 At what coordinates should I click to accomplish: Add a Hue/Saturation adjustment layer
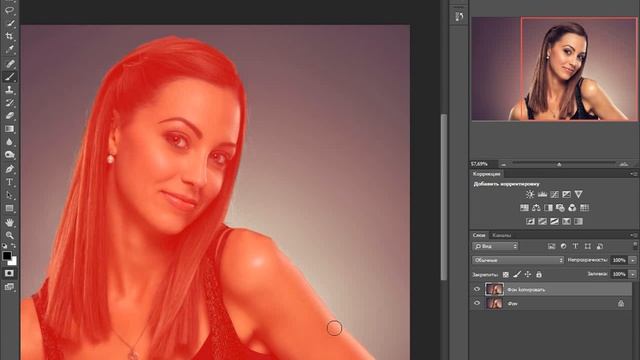point(524,208)
